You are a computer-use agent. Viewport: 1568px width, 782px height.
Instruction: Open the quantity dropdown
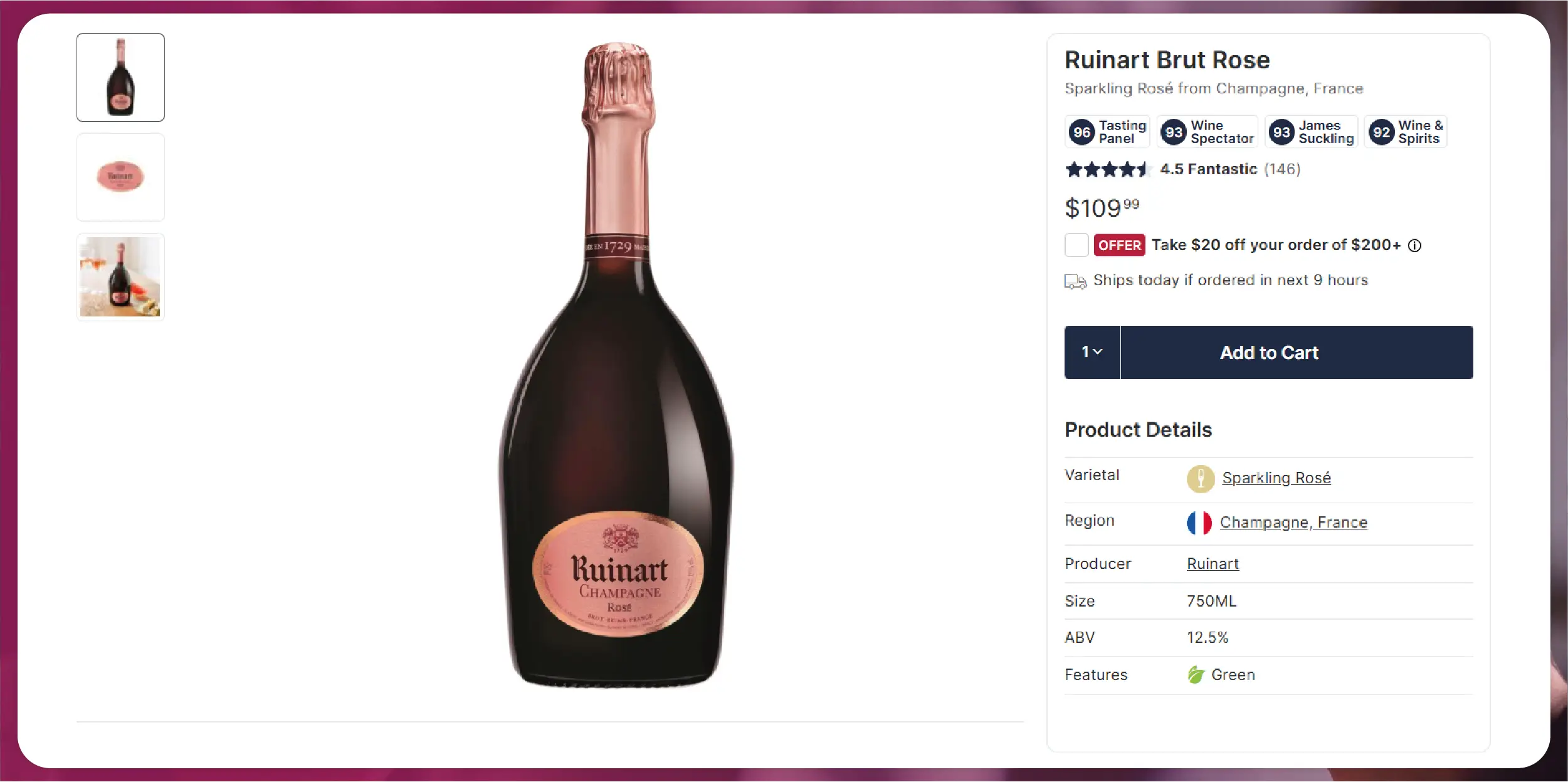(x=1092, y=352)
